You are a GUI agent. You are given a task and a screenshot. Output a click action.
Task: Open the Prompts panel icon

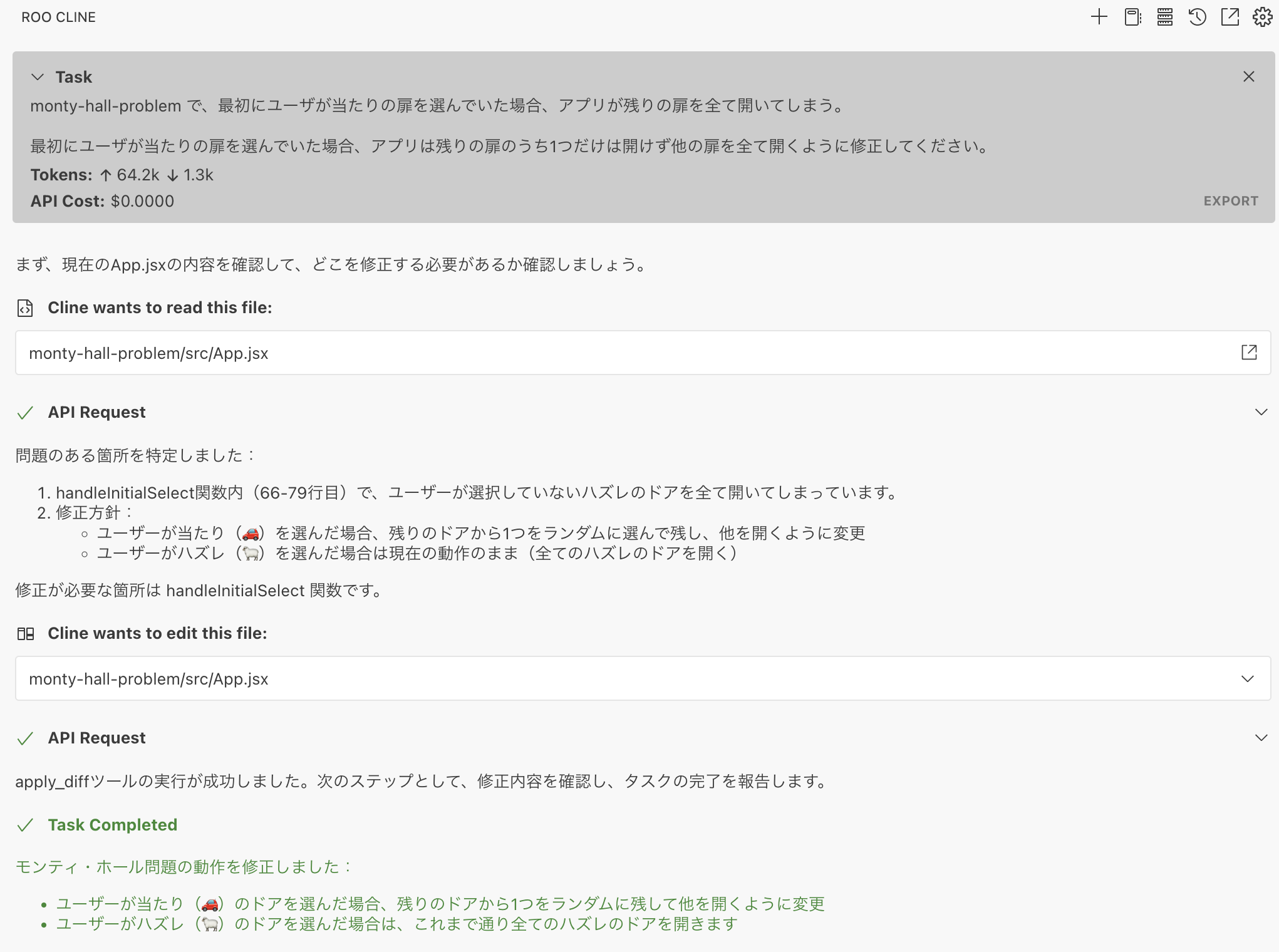point(1132,17)
